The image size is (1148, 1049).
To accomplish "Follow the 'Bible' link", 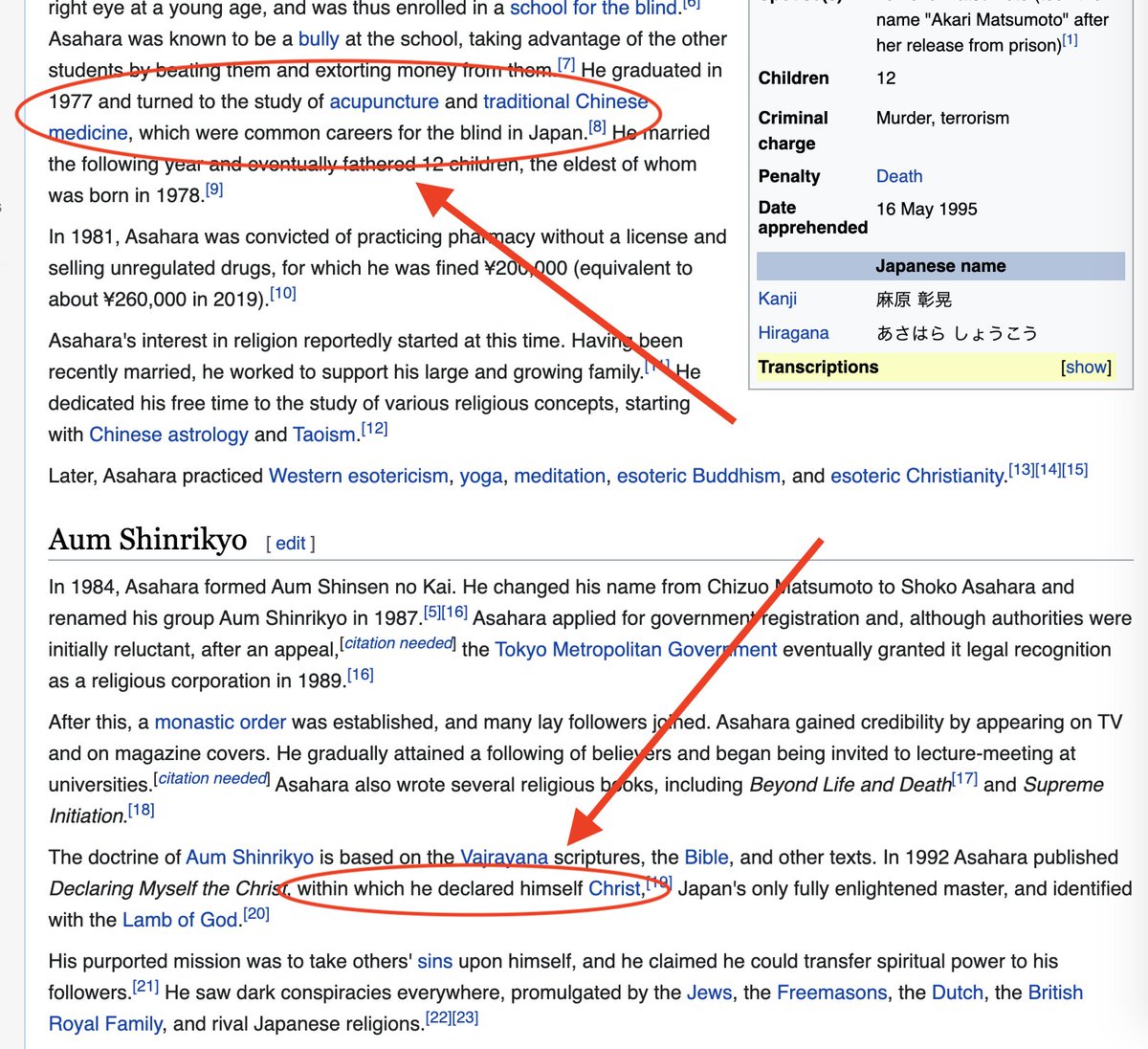I will tap(706, 858).
